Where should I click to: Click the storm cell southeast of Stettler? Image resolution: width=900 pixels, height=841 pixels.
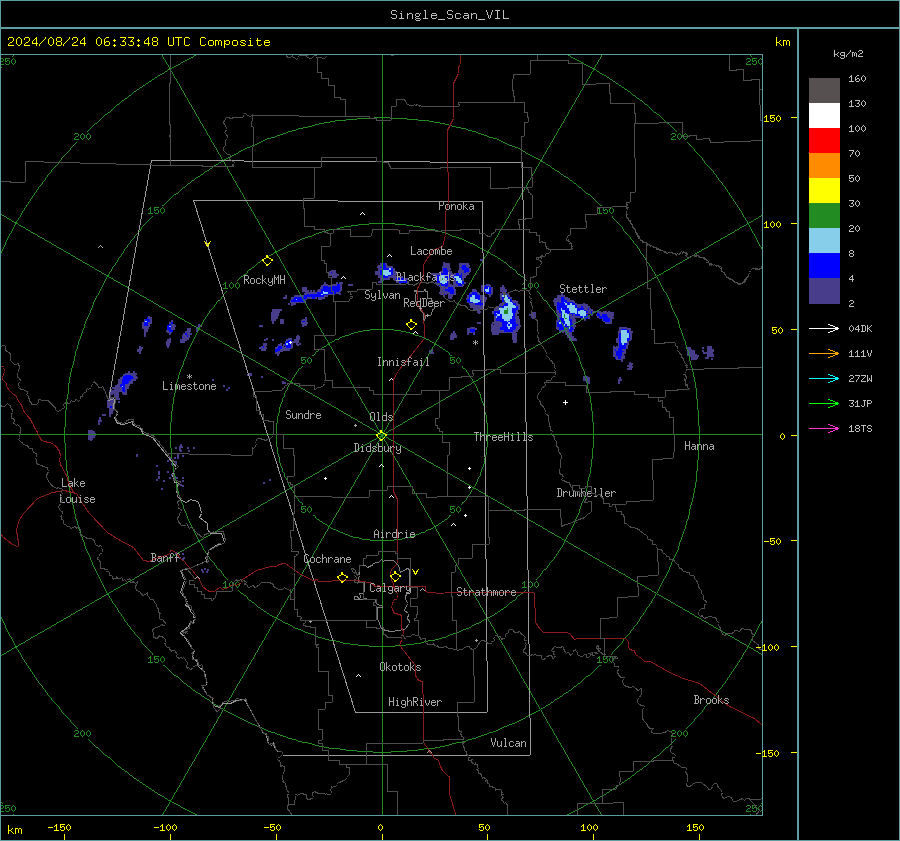point(623,343)
